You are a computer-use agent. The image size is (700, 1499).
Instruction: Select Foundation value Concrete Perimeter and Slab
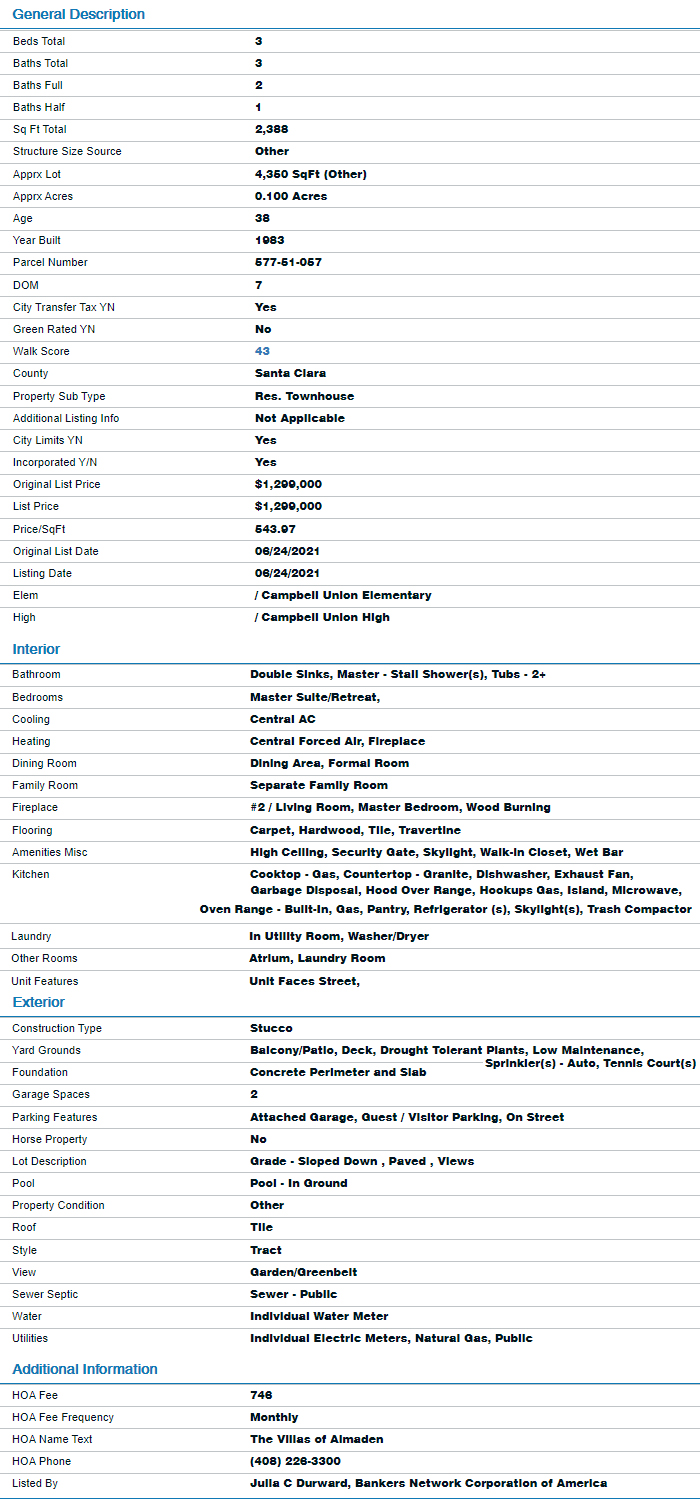pos(338,1072)
